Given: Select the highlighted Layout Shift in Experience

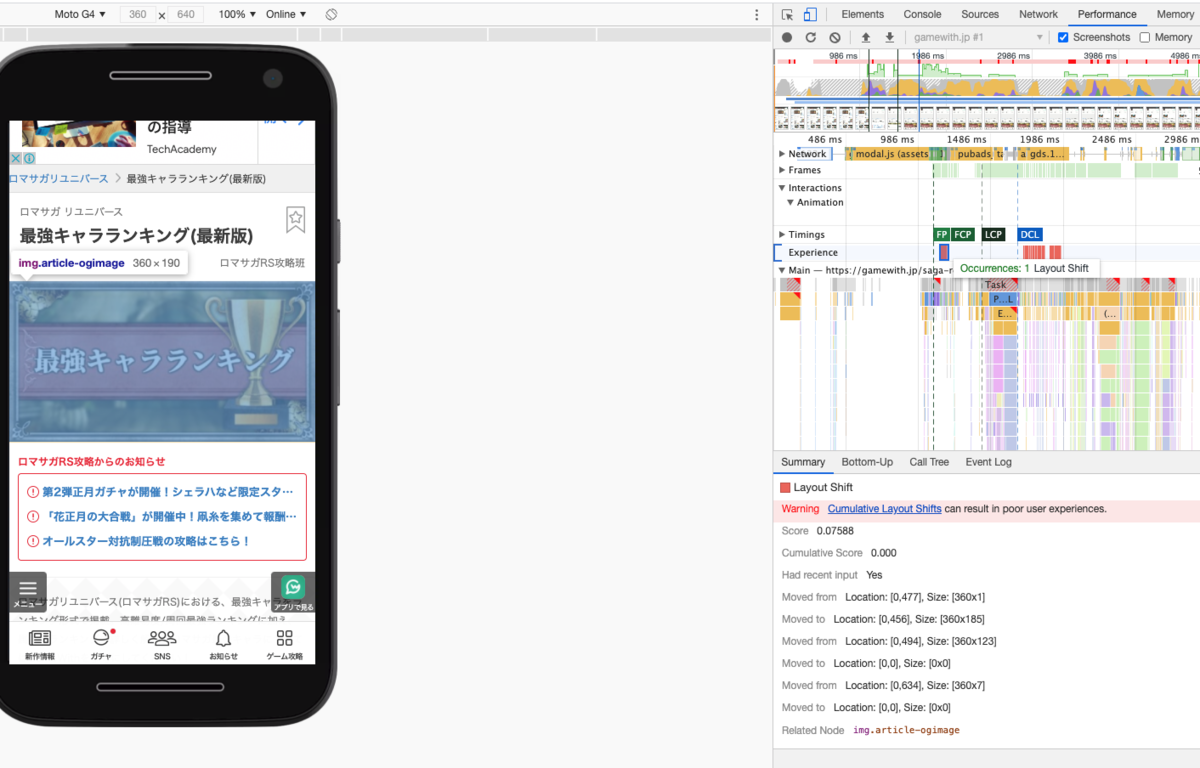Looking at the screenshot, I should click(944, 252).
